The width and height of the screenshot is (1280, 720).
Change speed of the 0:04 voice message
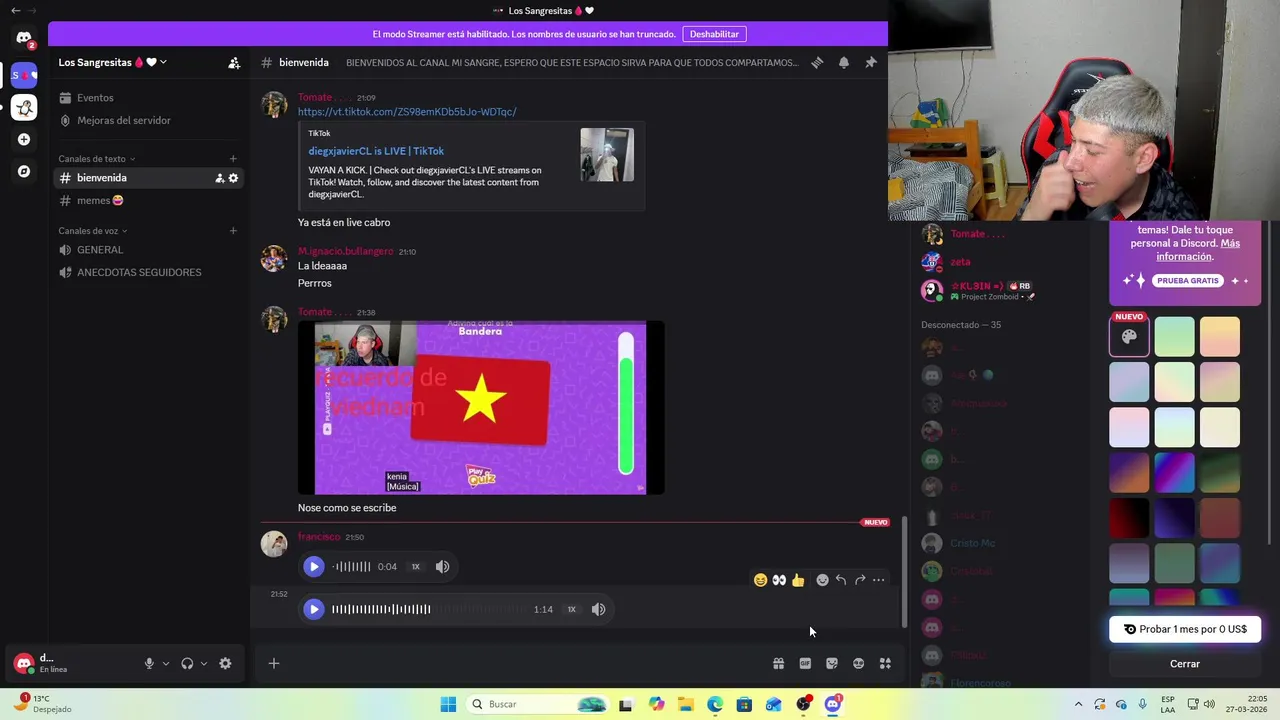[416, 567]
